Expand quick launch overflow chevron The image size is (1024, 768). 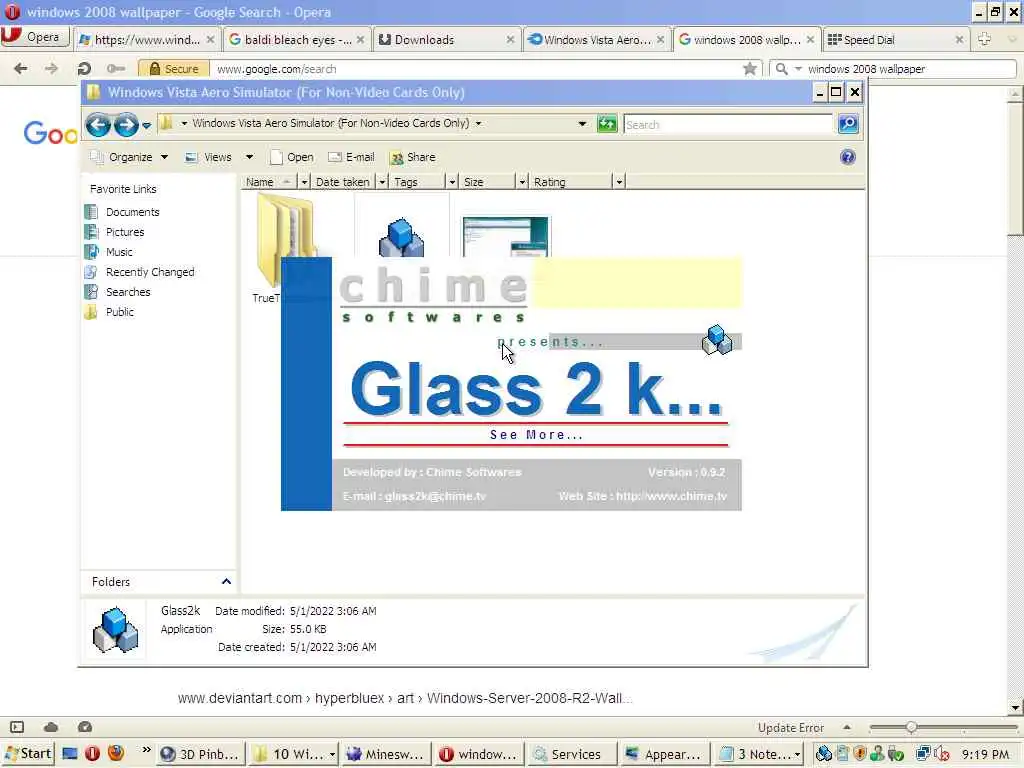pos(146,750)
